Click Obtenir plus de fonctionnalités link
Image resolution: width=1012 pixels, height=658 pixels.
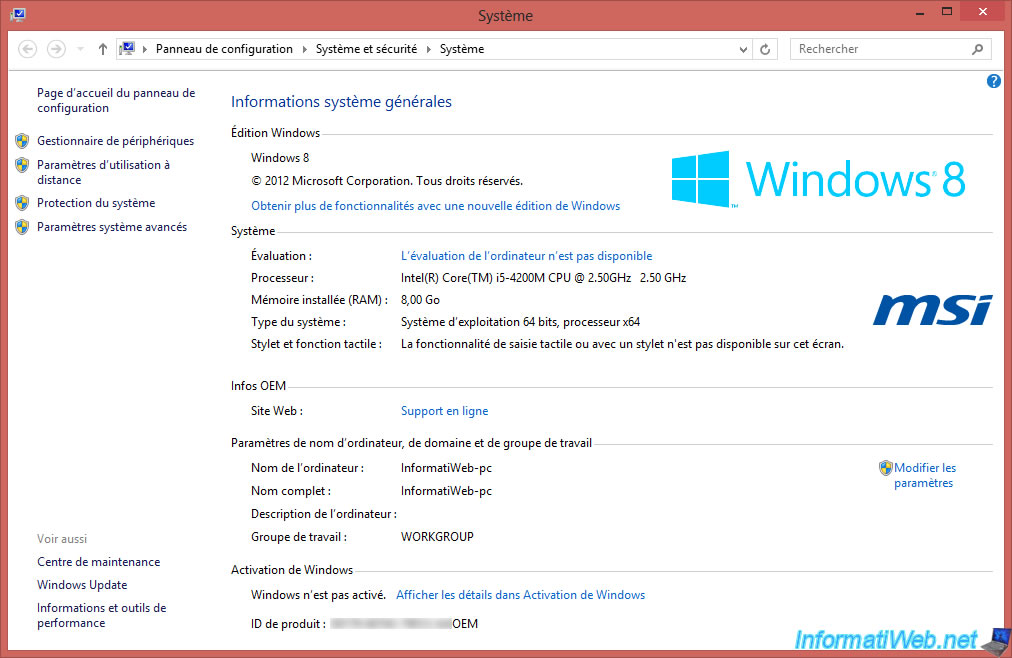tap(436, 206)
